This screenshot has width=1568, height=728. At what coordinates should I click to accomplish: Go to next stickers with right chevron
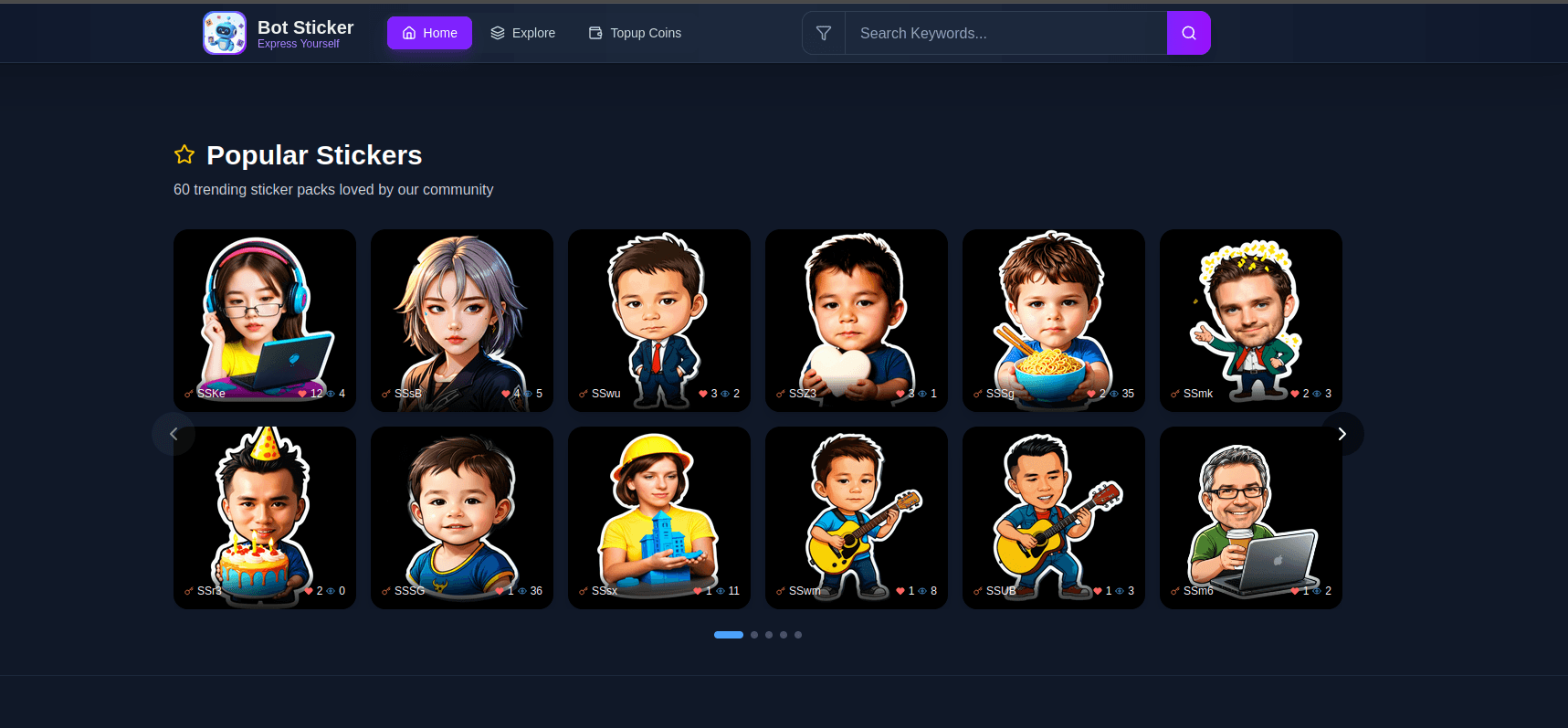(x=1342, y=434)
